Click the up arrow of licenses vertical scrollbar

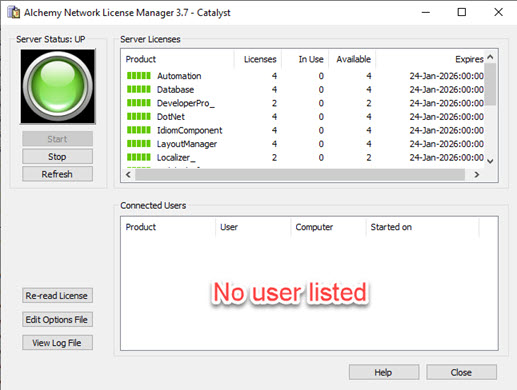pyautogui.click(x=490, y=57)
